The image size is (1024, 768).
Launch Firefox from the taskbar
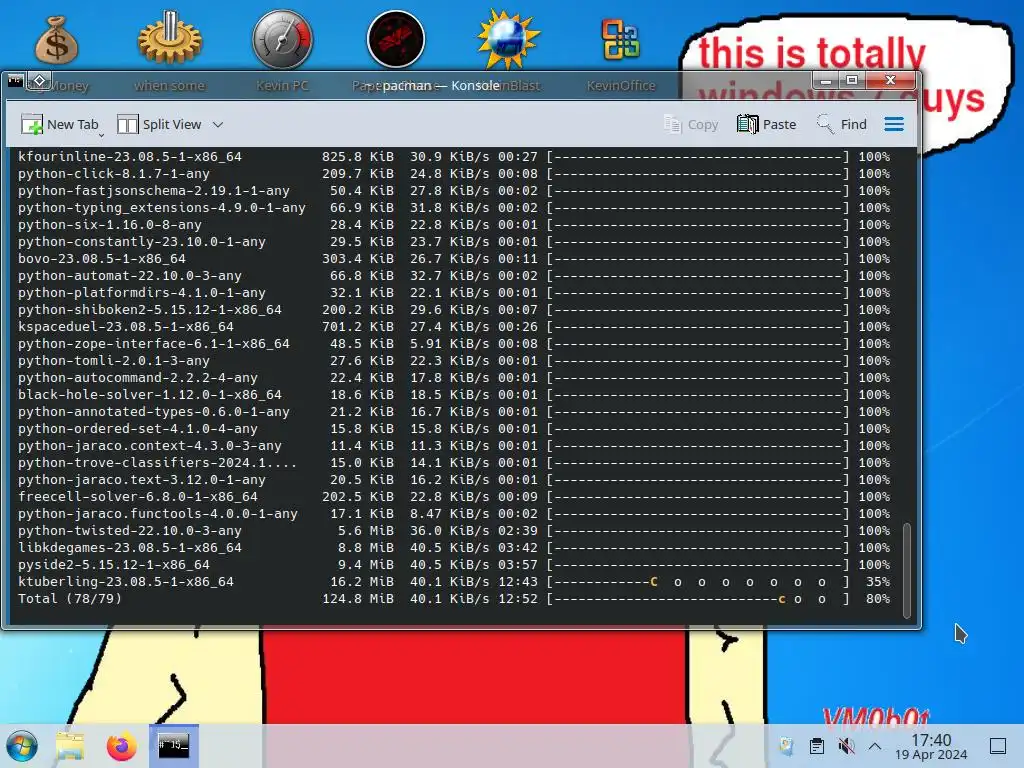(121, 746)
